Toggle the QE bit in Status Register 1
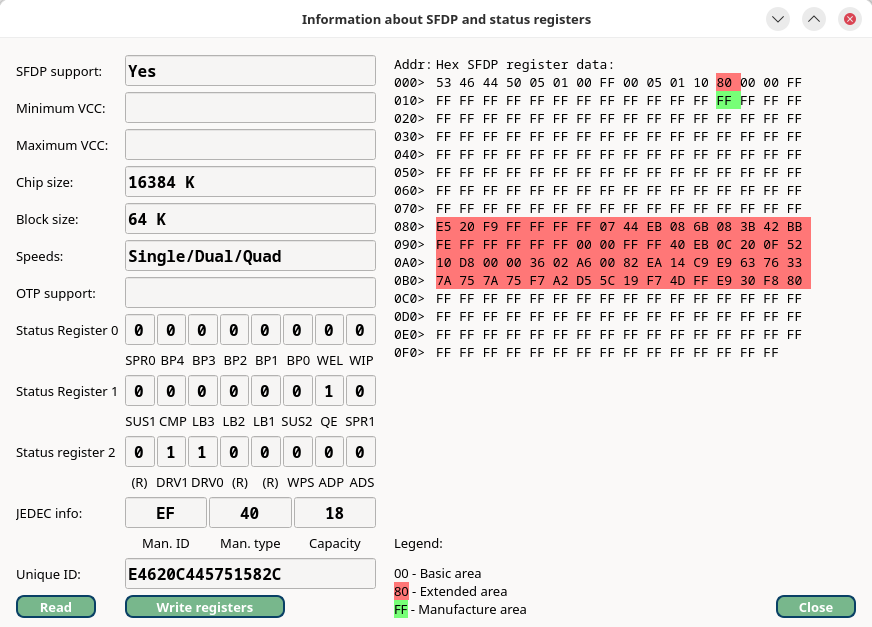Image resolution: width=872 pixels, height=627 pixels. (329, 390)
